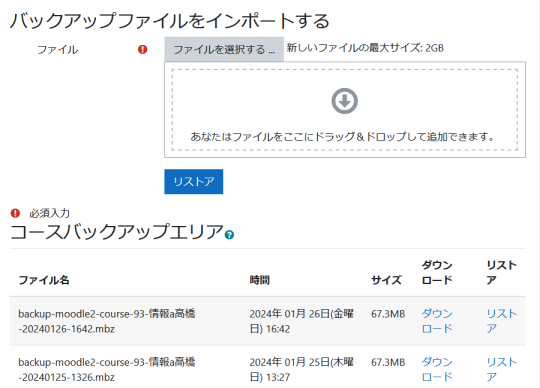Click the ファイル field label
Viewport: 540px width, 388px height.
(x=58, y=50)
